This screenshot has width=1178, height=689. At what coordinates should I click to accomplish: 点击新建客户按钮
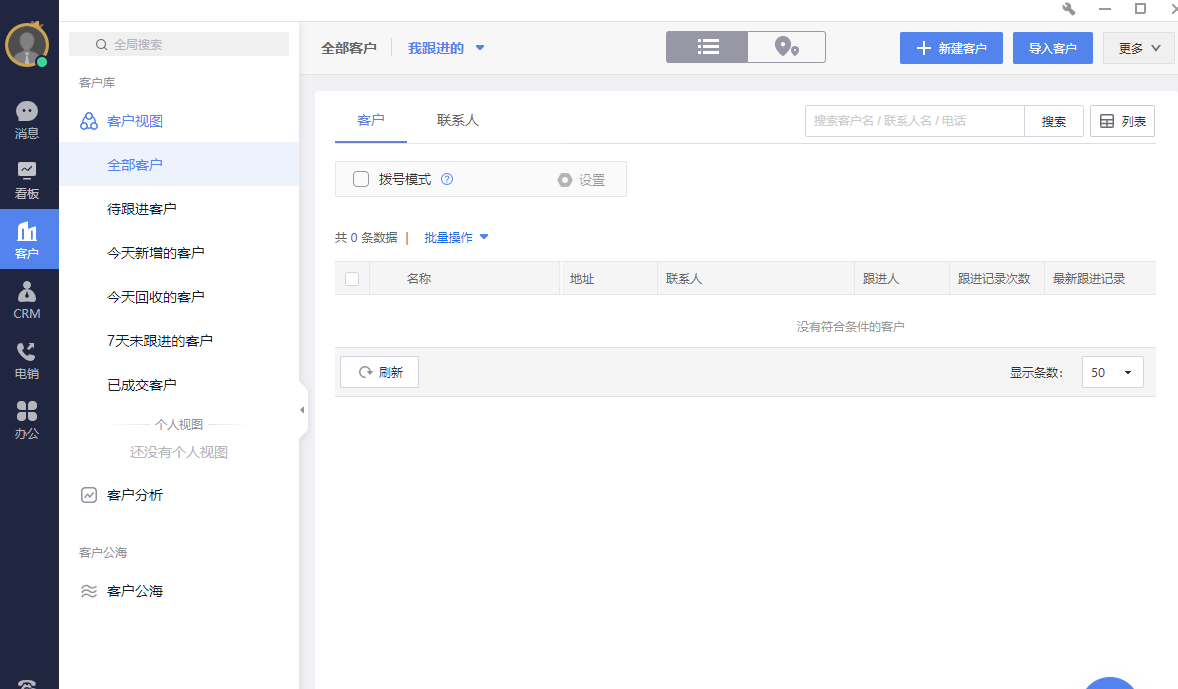(x=951, y=47)
